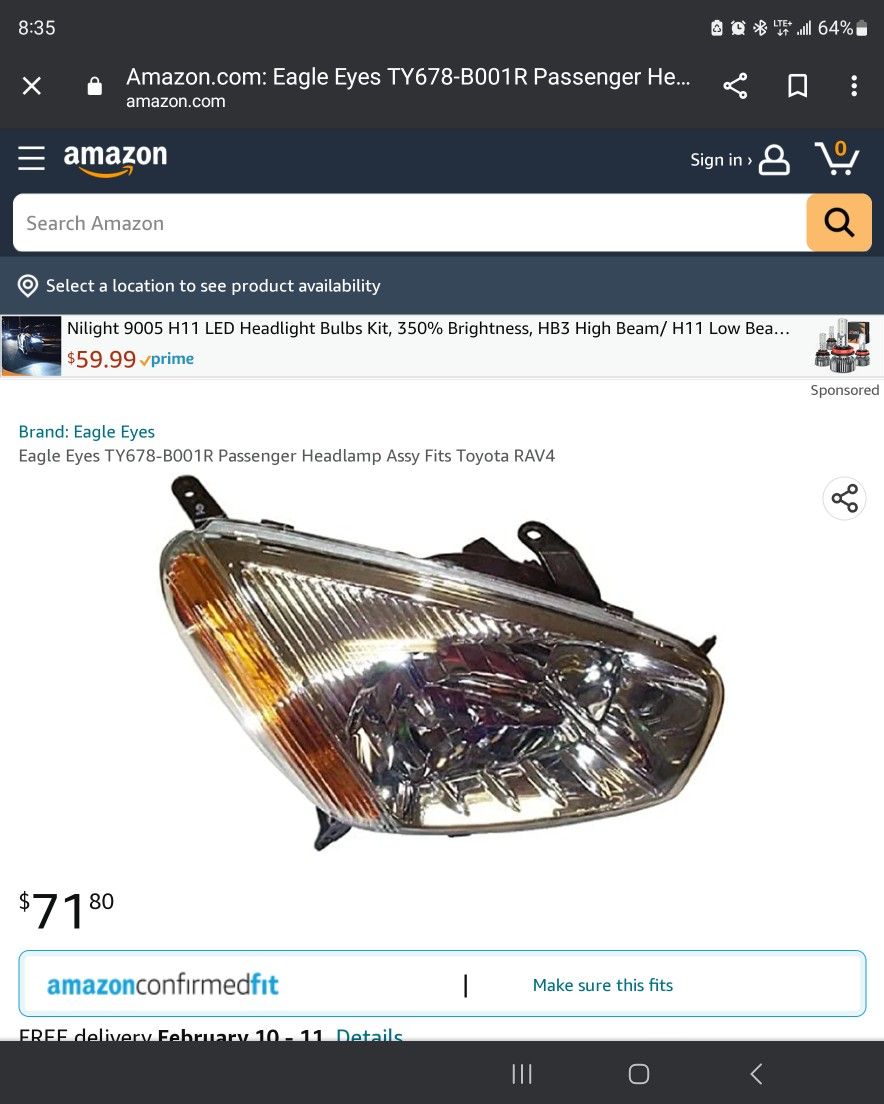Tap the Android home navigation button
The image size is (884, 1104).
(x=638, y=1074)
